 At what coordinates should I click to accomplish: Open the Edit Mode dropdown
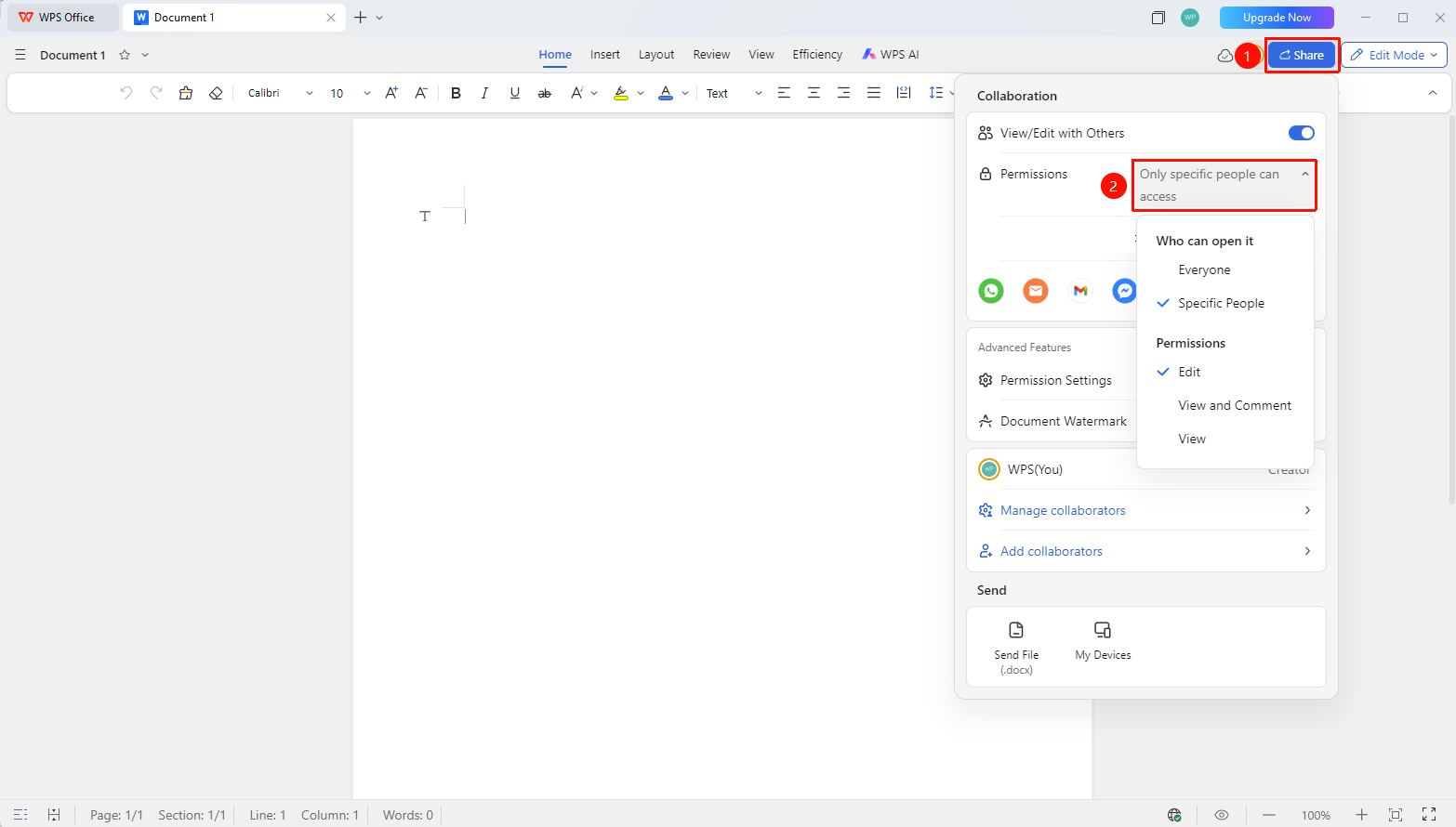1394,56
